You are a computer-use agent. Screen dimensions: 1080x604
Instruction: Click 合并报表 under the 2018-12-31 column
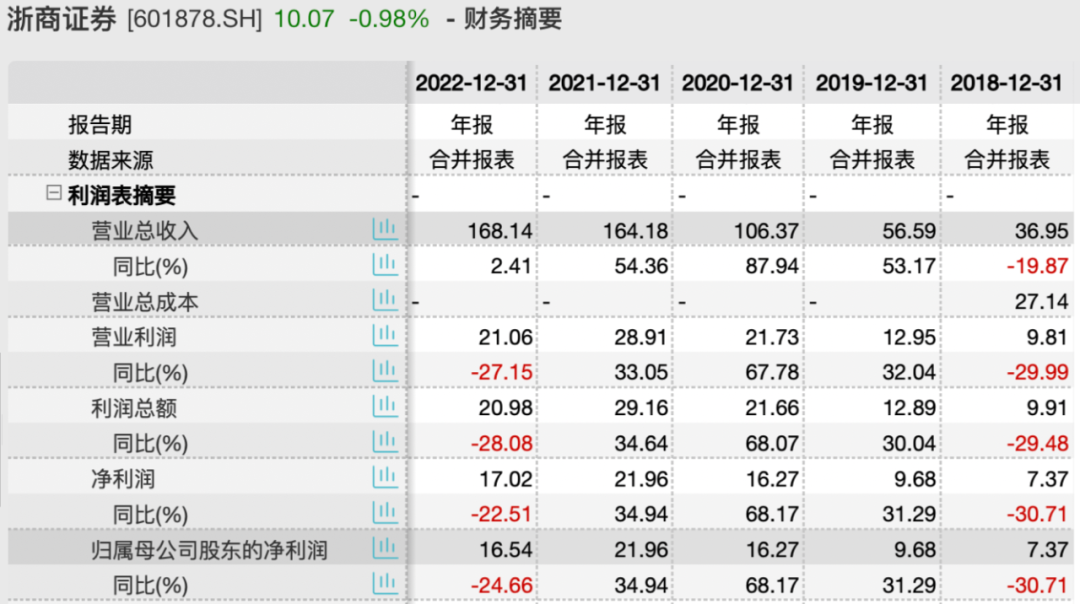[x=1006, y=160]
